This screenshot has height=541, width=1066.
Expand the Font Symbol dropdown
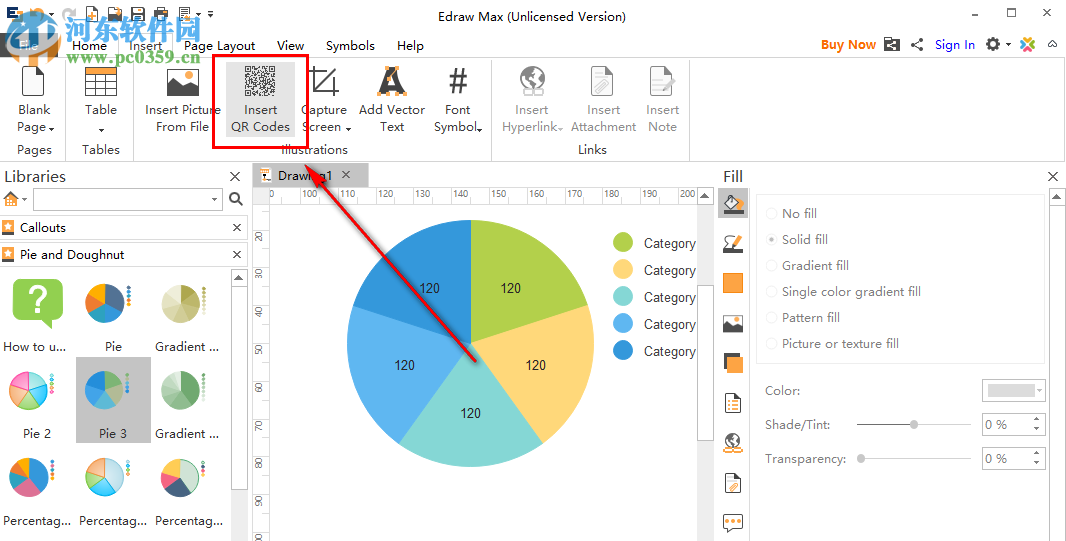tap(479, 129)
